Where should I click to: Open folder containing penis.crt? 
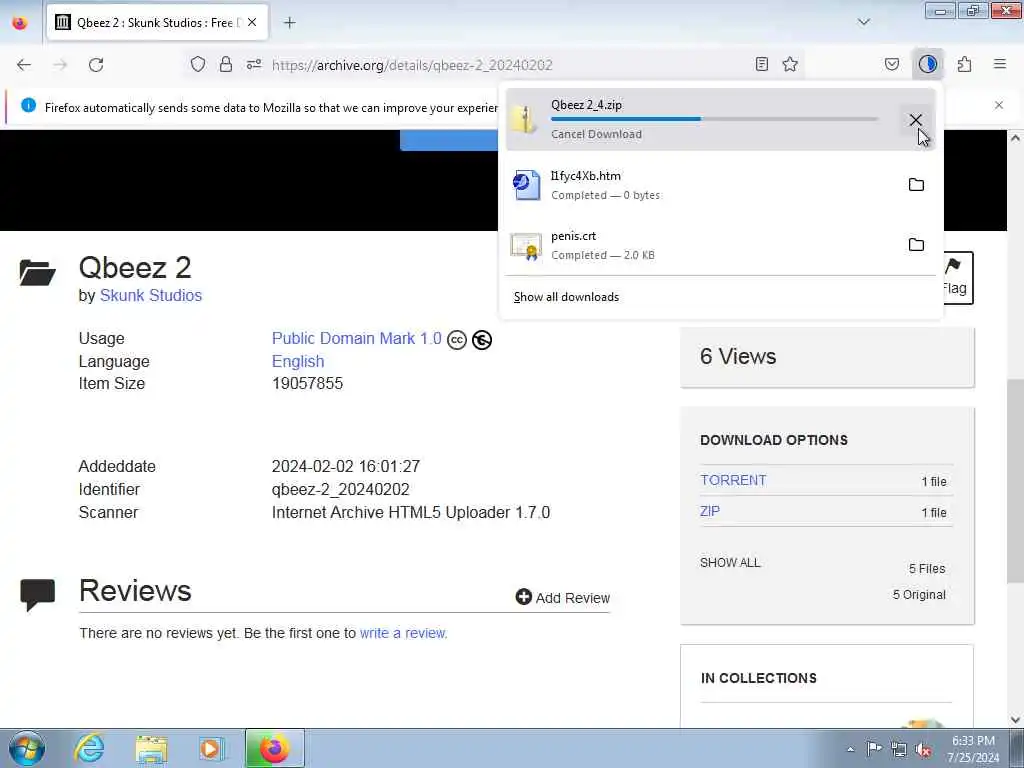pos(916,245)
